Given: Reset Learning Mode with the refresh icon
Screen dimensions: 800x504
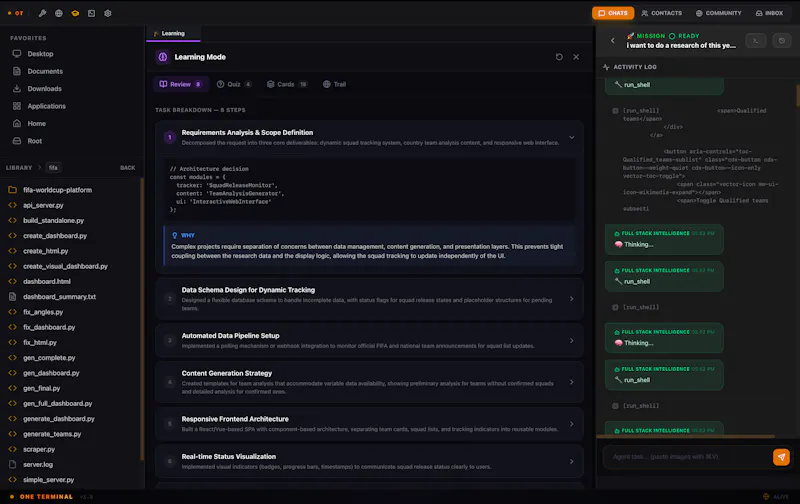Looking at the screenshot, I should point(559,57).
